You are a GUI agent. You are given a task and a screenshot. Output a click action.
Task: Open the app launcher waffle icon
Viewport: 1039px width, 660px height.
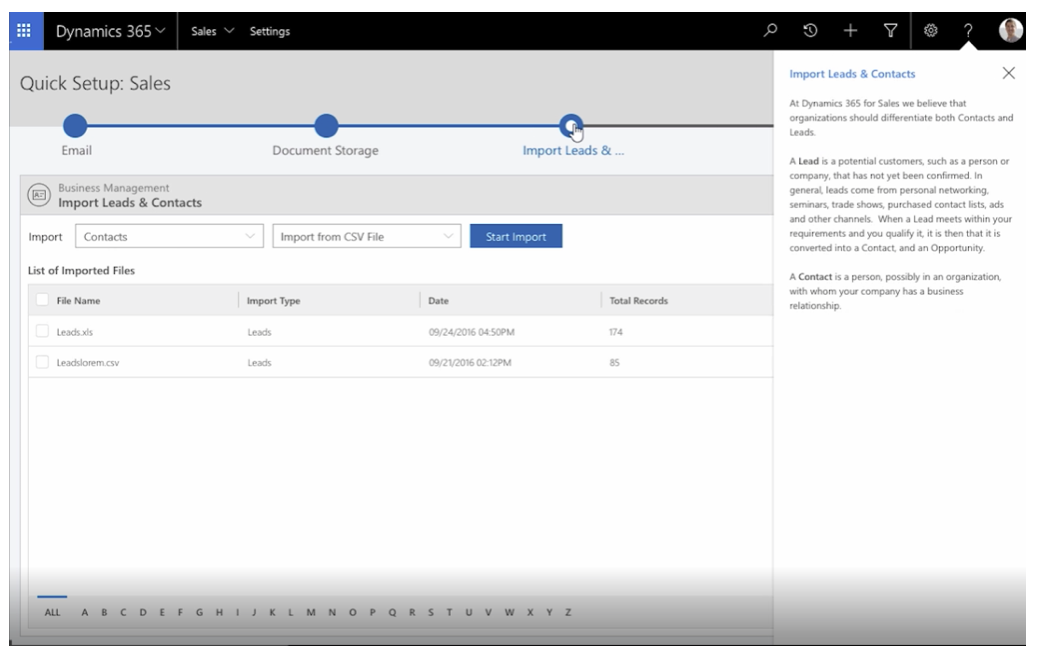(25, 30)
